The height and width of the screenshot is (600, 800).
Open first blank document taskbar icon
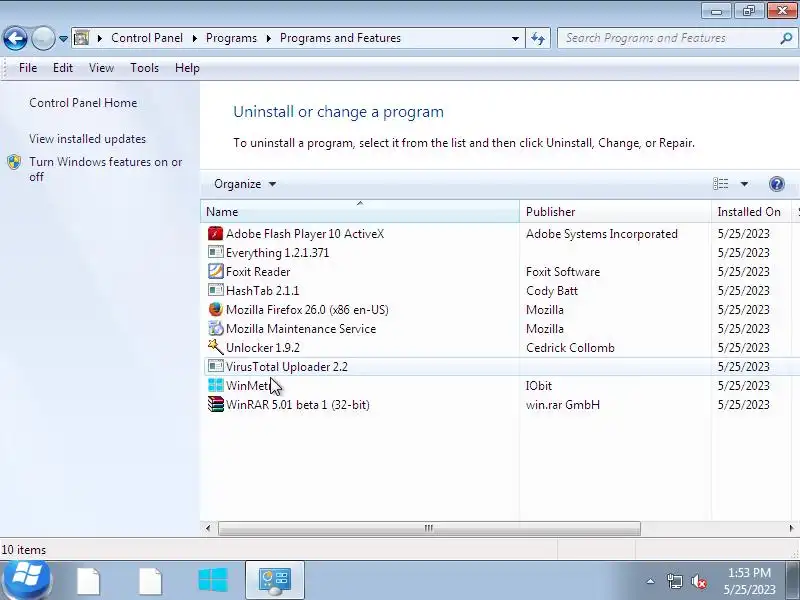[89, 581]
